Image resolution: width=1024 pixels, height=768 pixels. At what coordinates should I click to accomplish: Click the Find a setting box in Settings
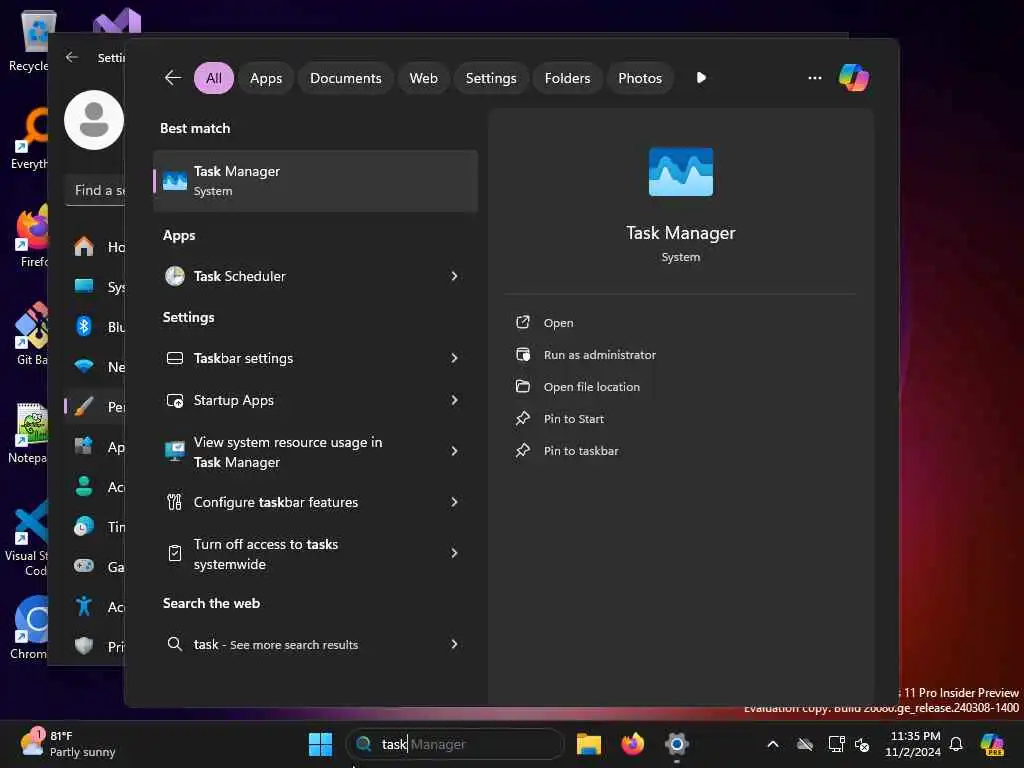click(x=95, y=190)
